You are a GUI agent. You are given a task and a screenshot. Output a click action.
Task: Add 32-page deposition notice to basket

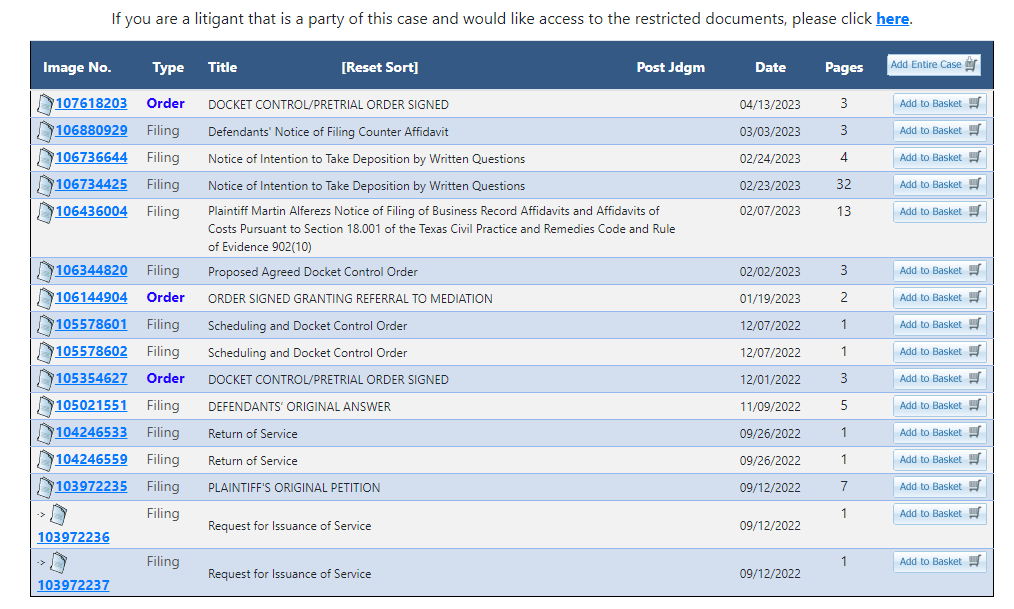click(940, 186)
